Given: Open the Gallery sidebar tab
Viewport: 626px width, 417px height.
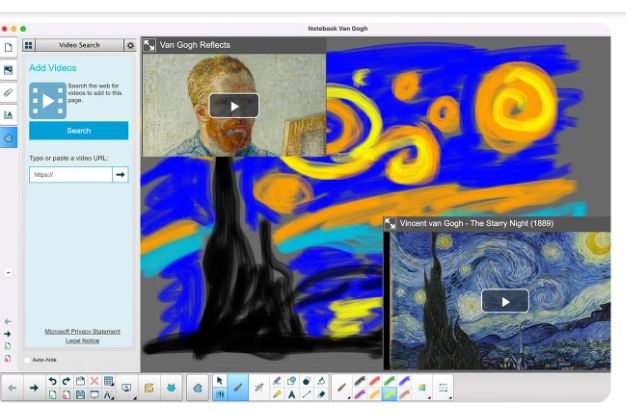Looking at the screenshot, I should [9, 70].
